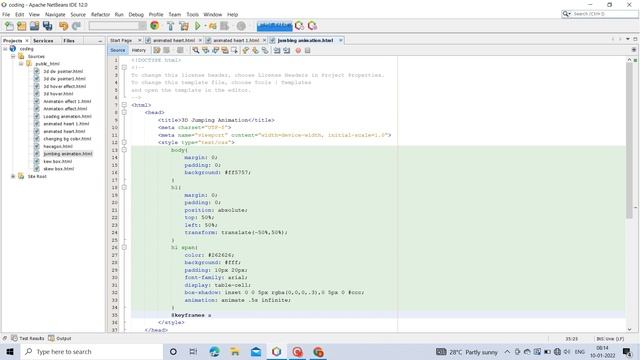
Task: Click the Clean and Build icon
Action: point(184,26)
